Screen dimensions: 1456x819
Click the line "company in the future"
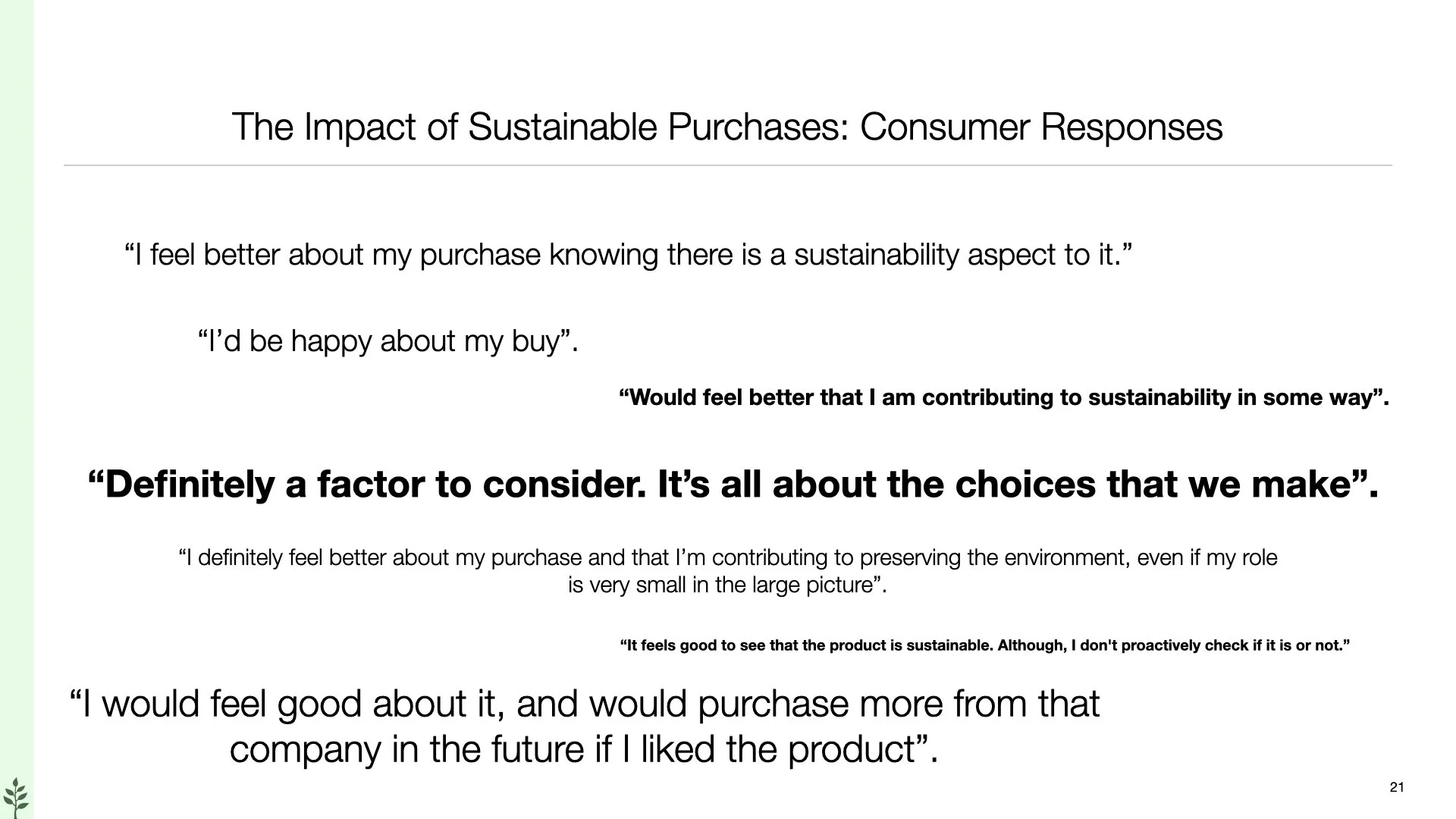tap(583, 749)
